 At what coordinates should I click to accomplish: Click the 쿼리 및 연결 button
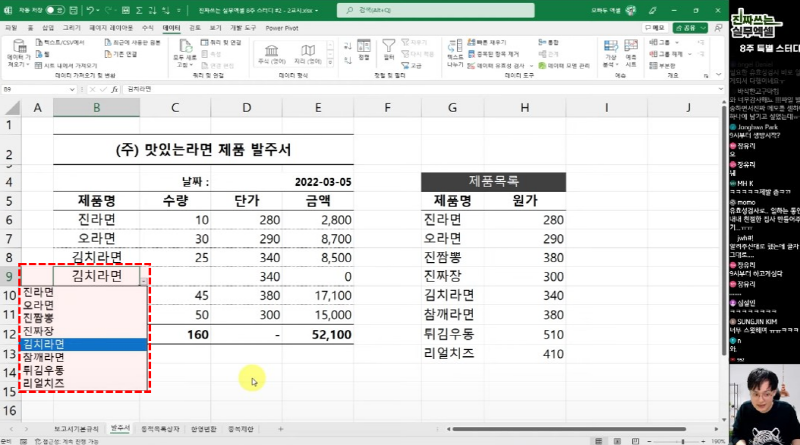(x=221, y=42)
